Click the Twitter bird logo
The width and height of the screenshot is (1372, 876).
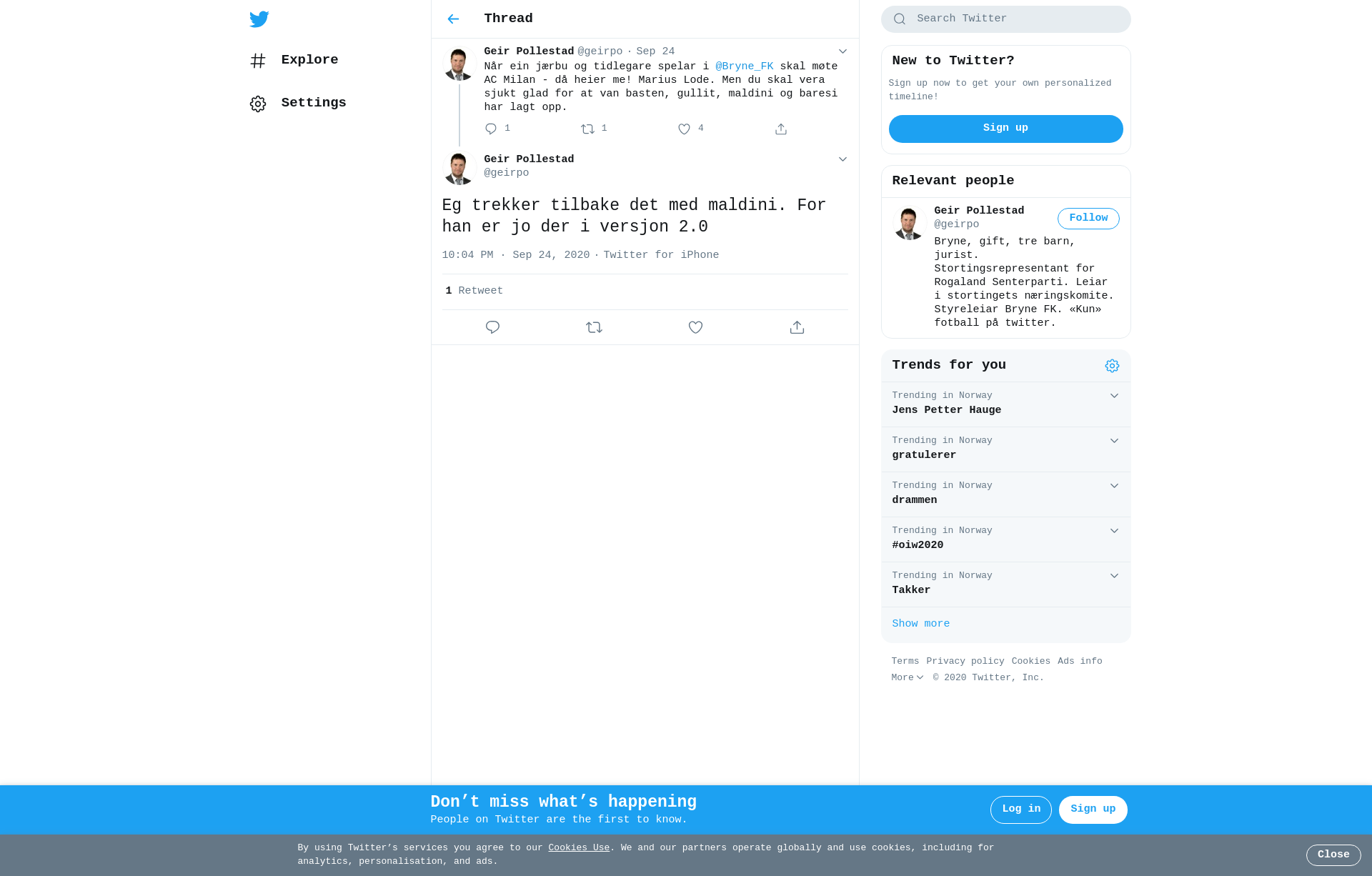coord(259,19)
